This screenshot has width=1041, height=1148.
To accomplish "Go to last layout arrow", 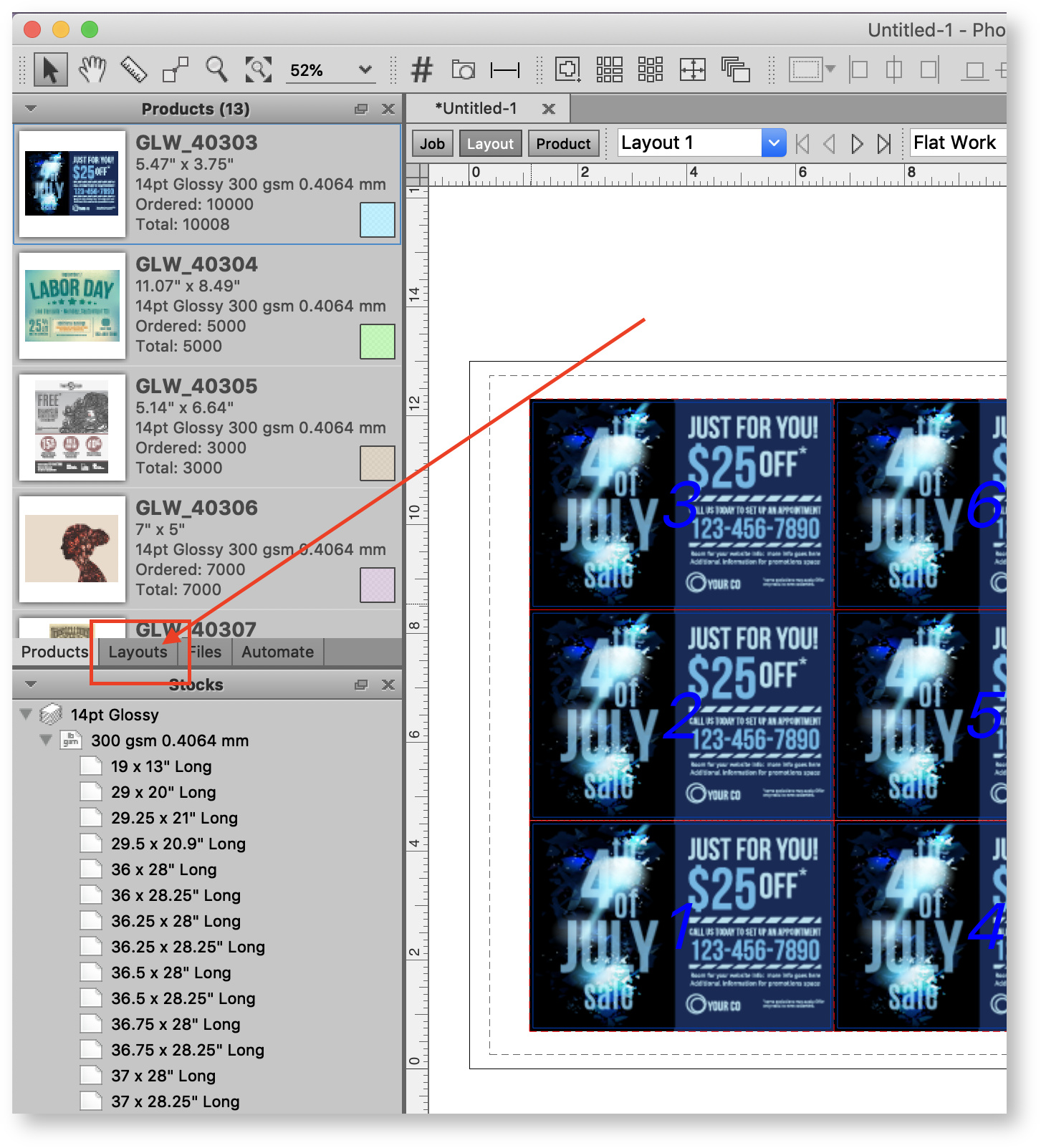I will click(884, 144).
